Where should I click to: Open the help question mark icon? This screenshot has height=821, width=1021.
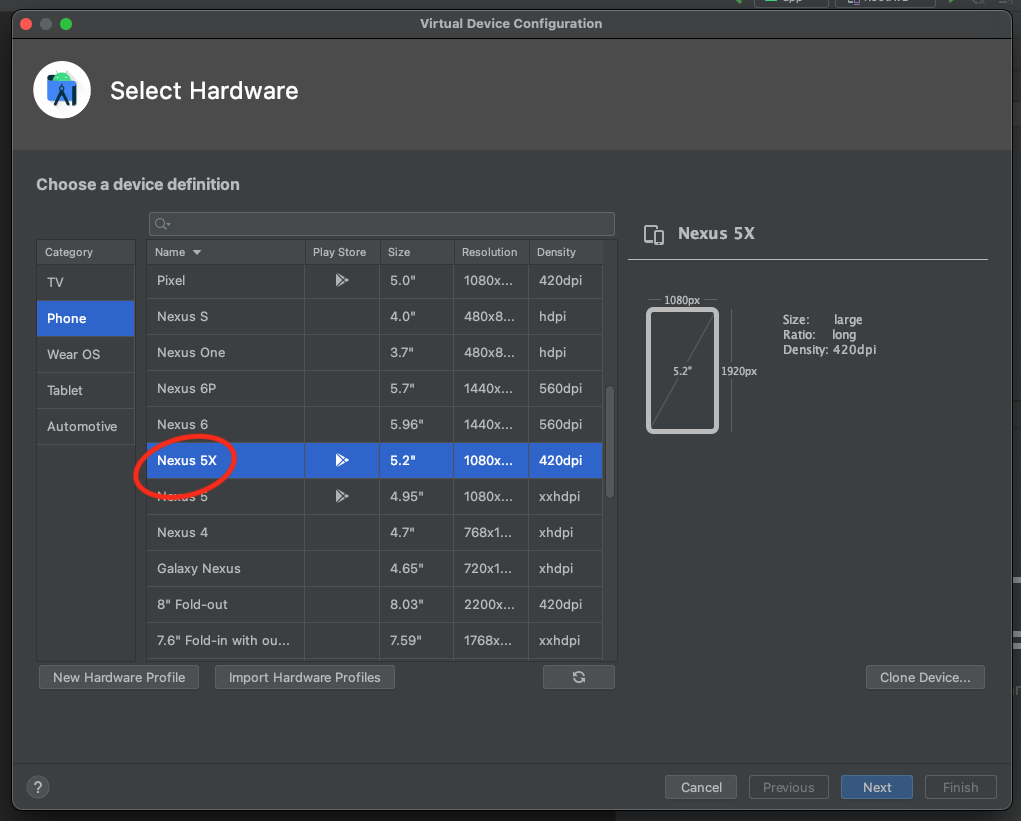(x=38, y=787)
